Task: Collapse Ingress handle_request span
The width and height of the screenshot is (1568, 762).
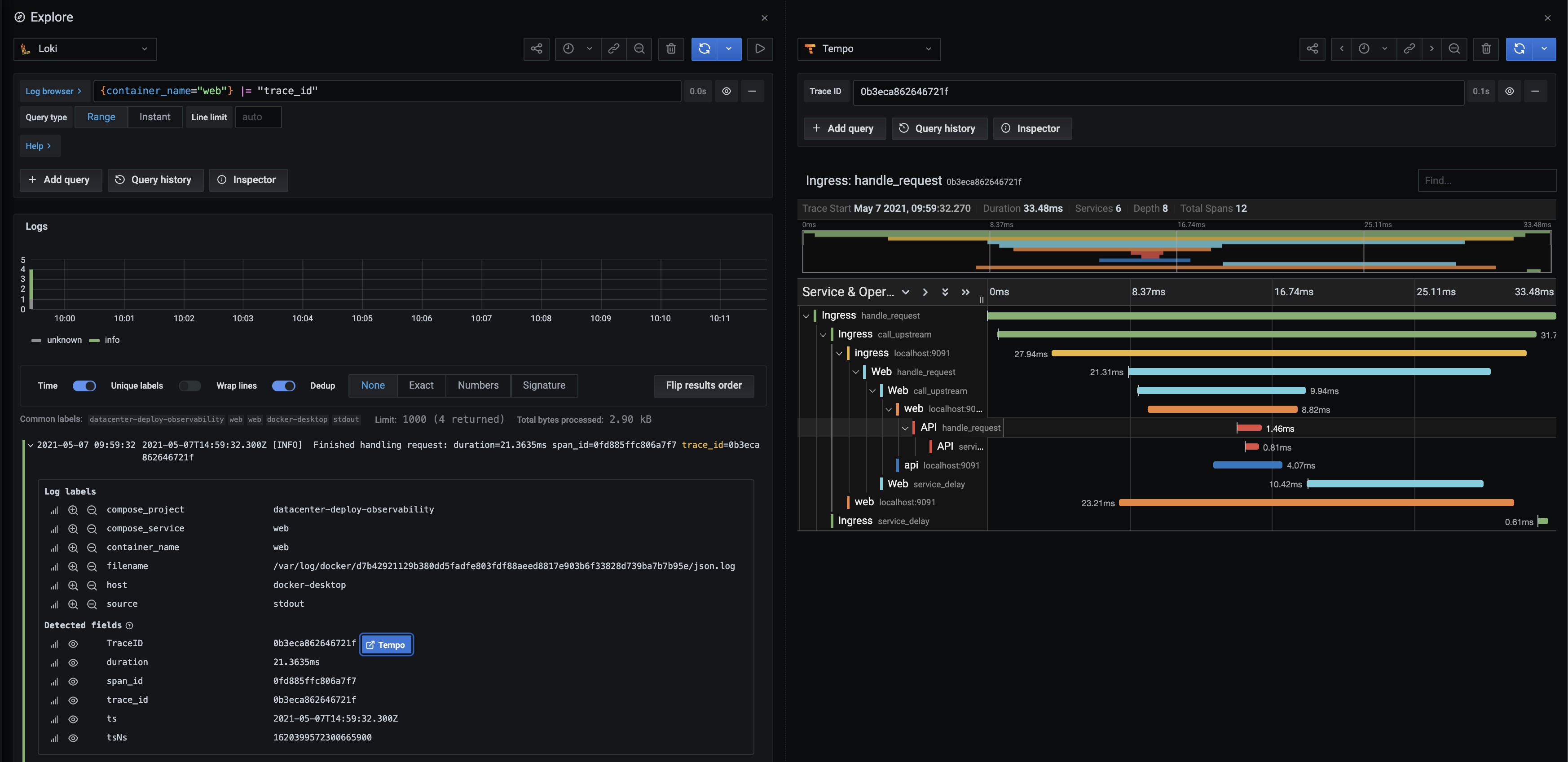Action: click(806, 315)
